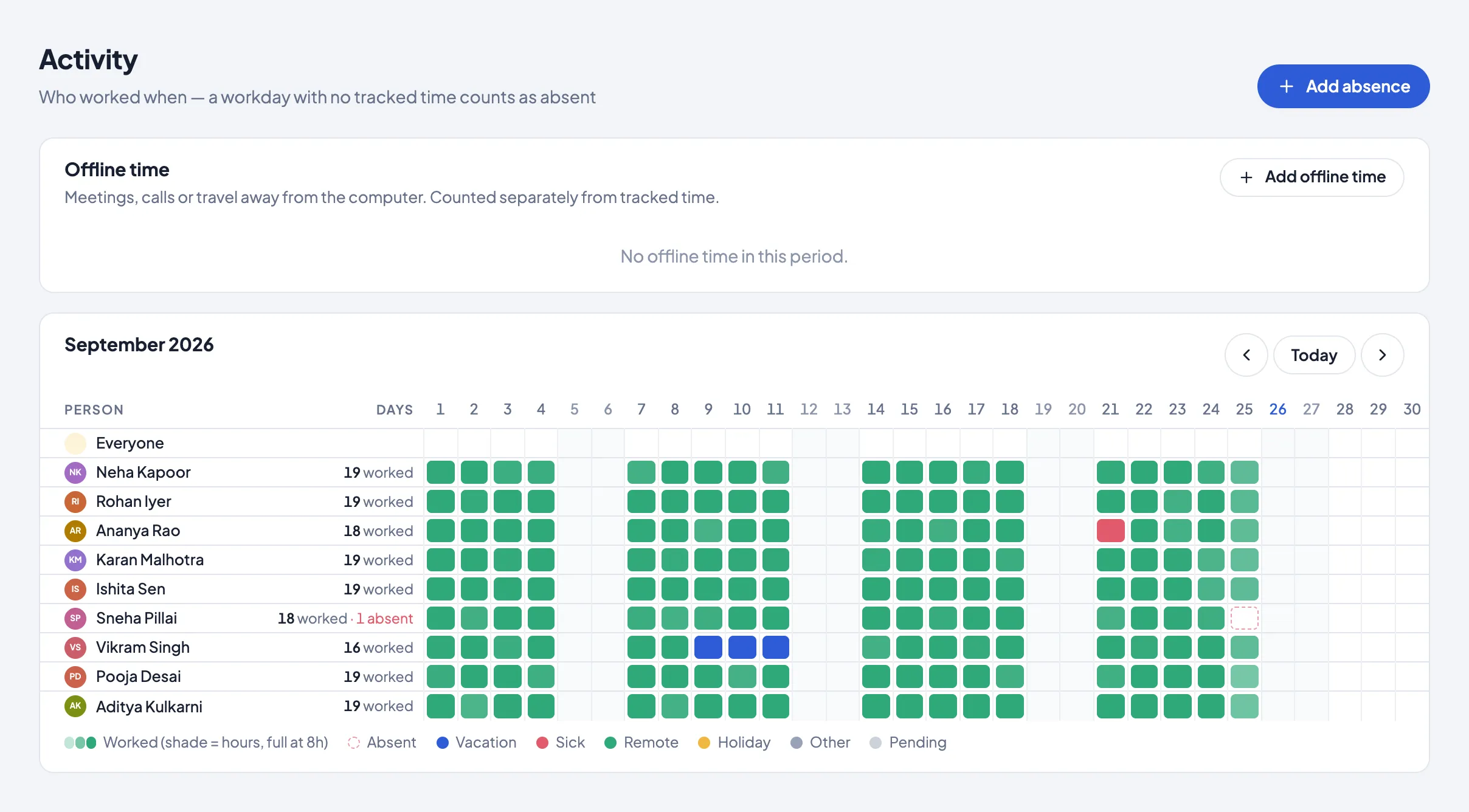
Task: Select Ananya Rao's sick day on the 21st
Action: coord(1110,531)
